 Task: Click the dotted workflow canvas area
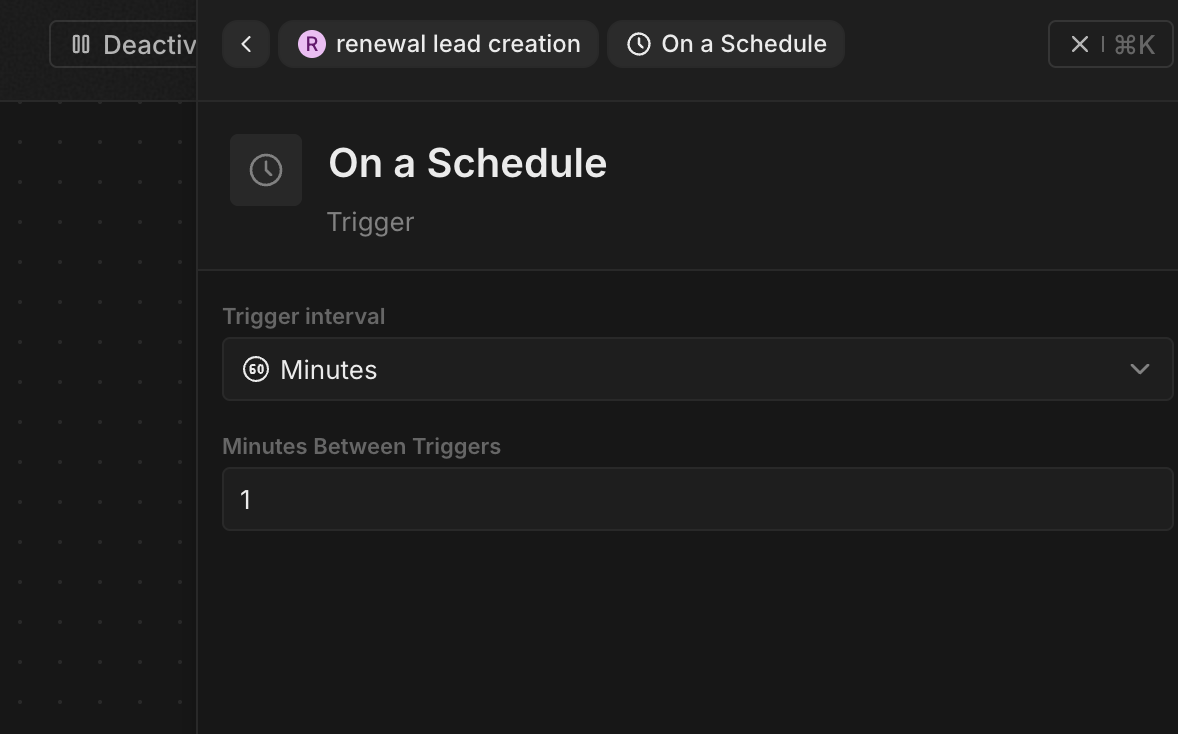(x=98, y=413)
